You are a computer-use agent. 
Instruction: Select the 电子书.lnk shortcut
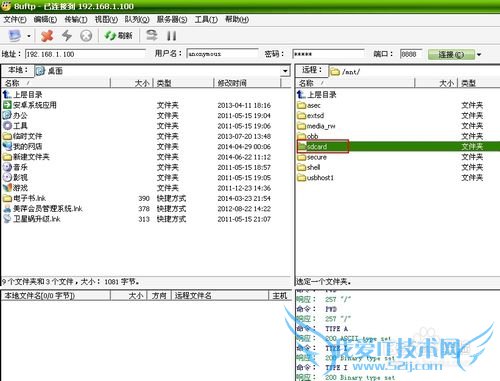[x=24, y=198]
